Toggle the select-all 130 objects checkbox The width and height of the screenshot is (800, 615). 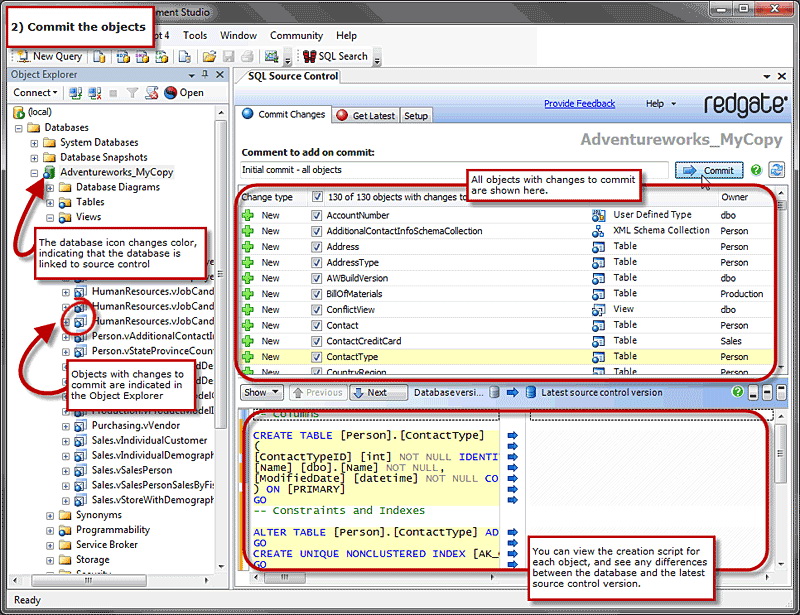pos(317,197)
